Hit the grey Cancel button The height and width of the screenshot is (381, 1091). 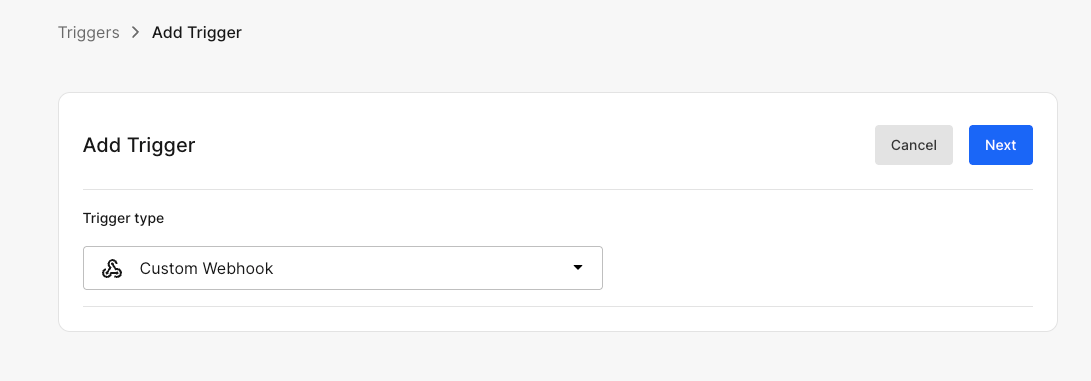pos(914,145)
